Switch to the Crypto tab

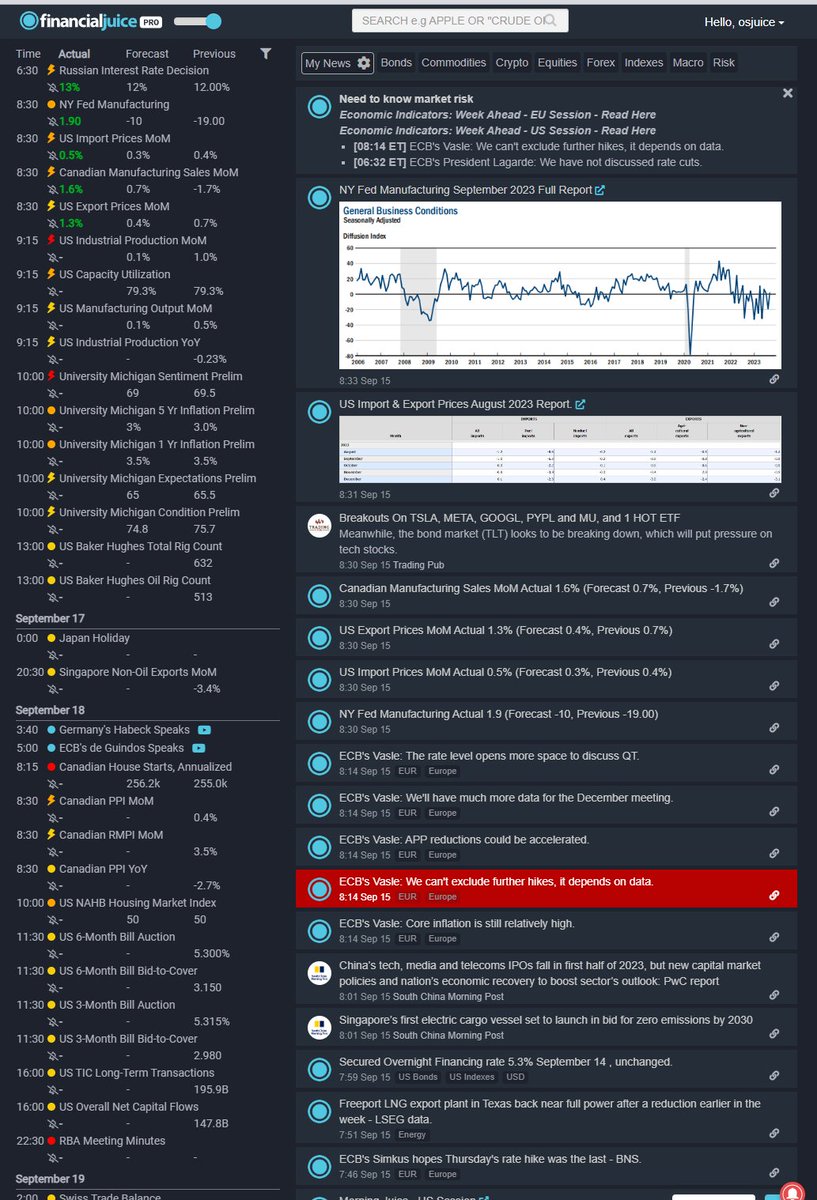pyautogui.click(x=512, y=62)
